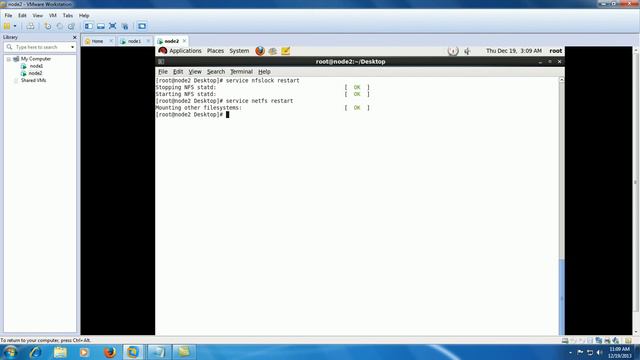
Task: Click the VMware power on/suspend toolbar icon
Action: (x=7, y=26)
